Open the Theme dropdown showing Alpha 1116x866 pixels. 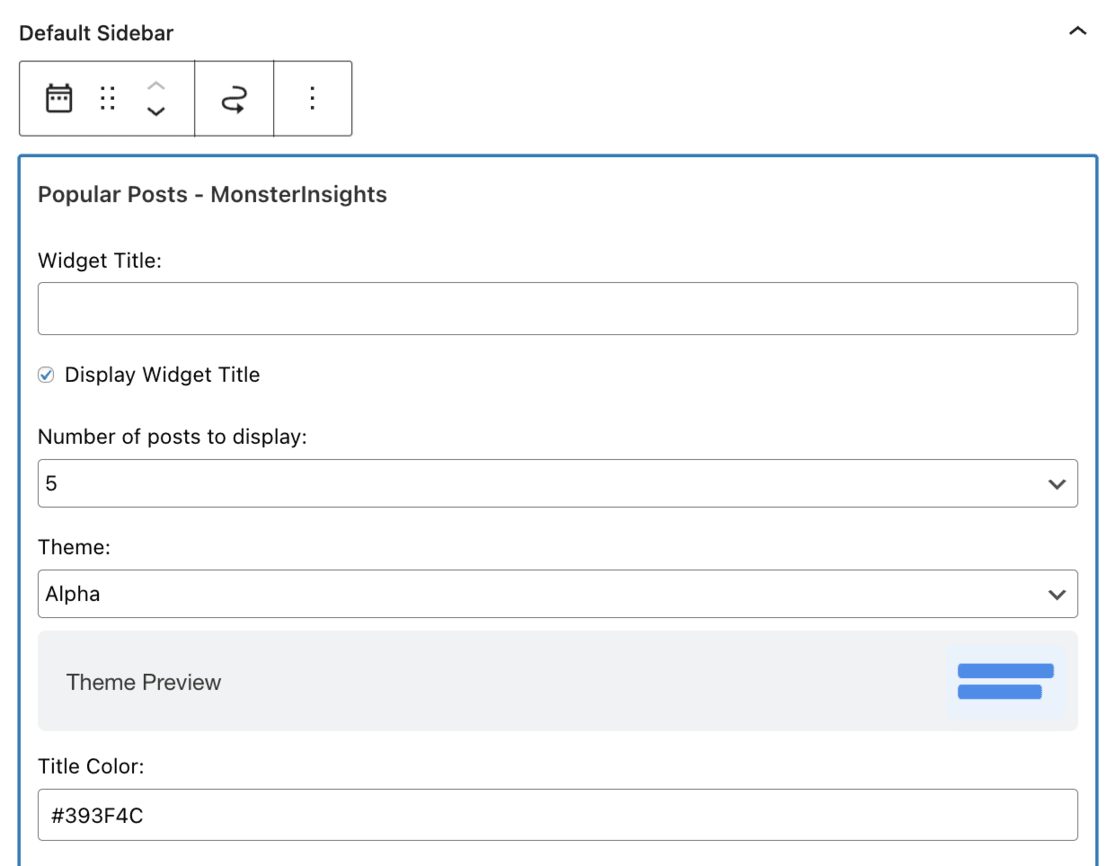point(557,593)
